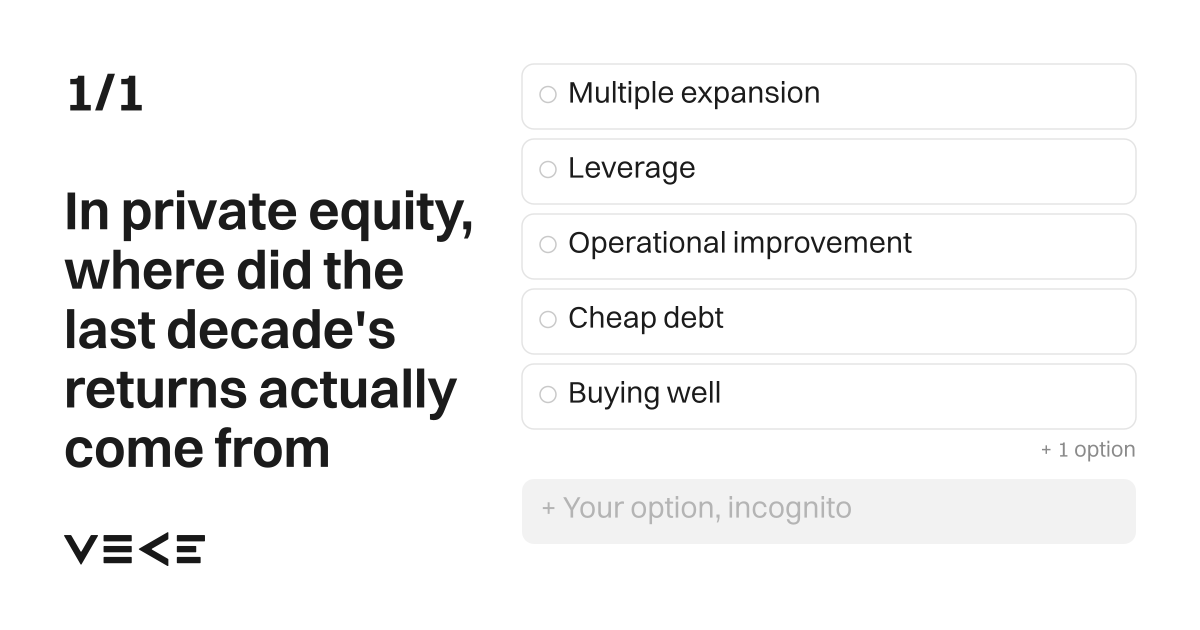Mark the Cheap debt radio circle
1200x630 pixels.
[x=548, y=320]
